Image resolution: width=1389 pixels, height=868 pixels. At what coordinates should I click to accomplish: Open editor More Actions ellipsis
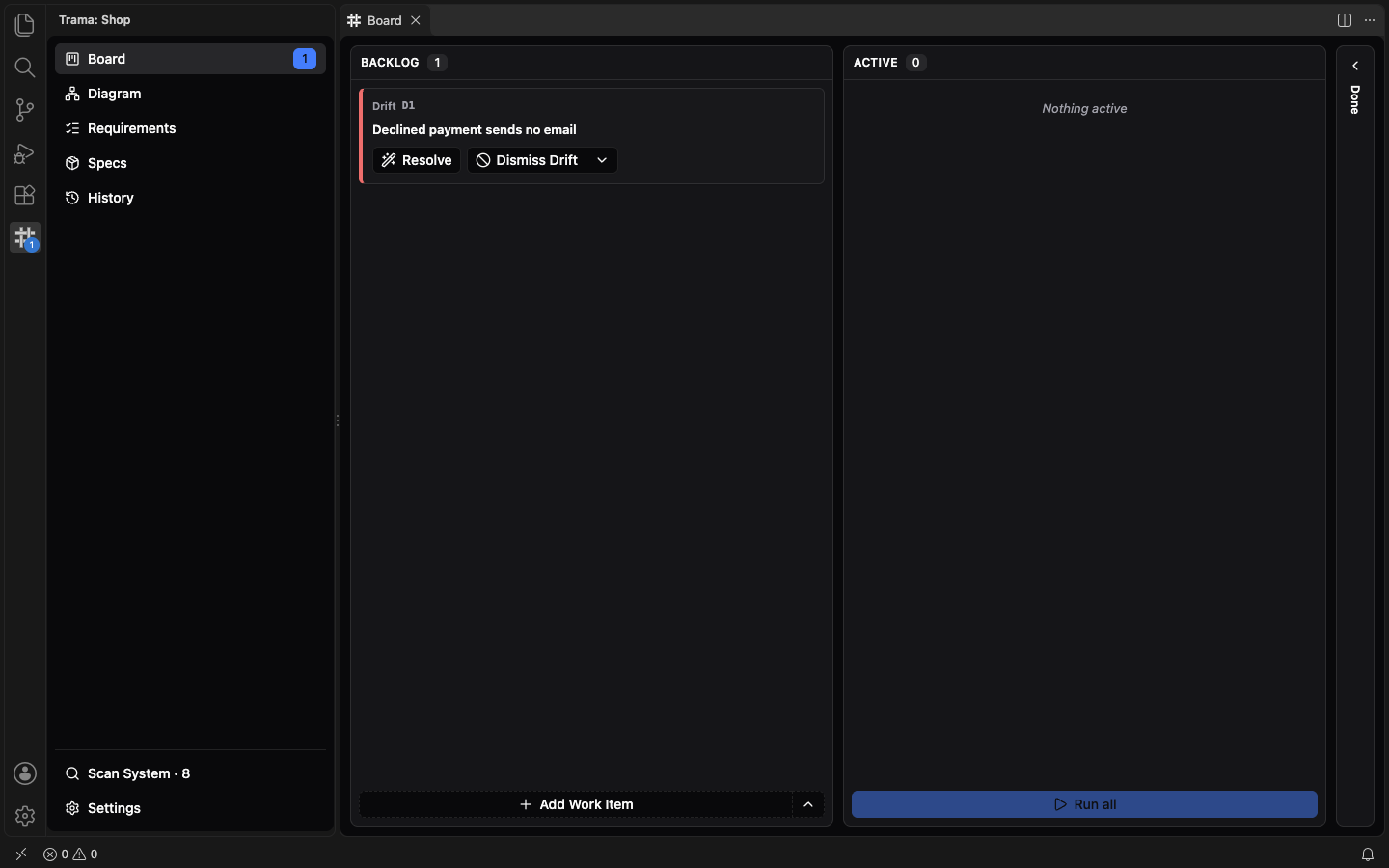click(1370, 20)
